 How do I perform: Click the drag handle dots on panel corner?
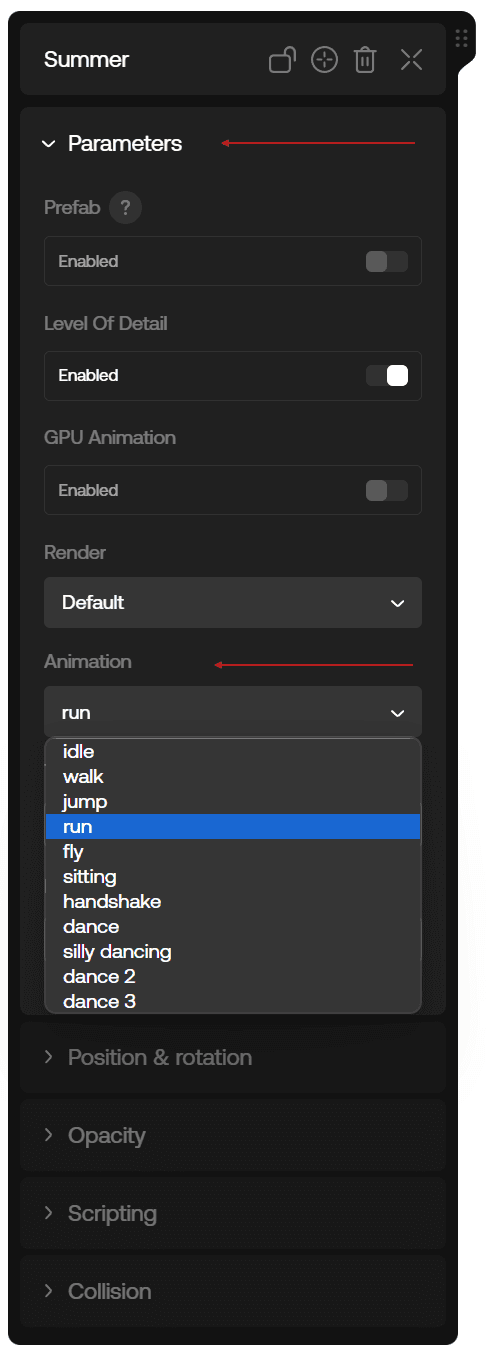(462, 38)
